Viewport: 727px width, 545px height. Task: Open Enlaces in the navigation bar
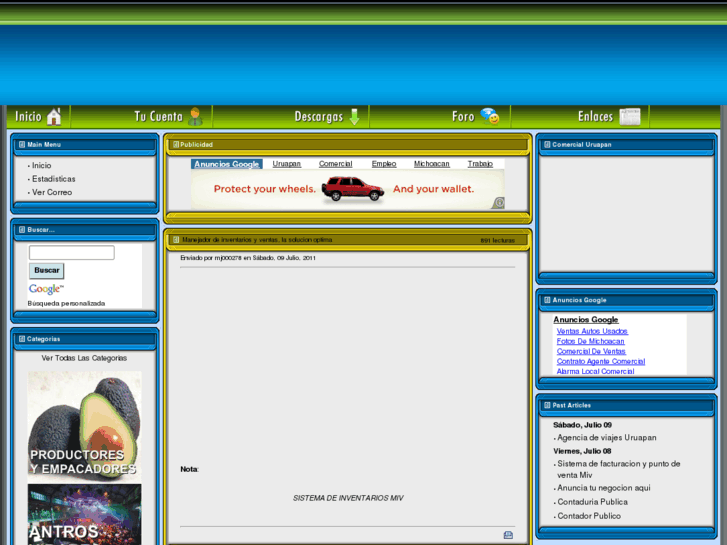tap(595, 116)
